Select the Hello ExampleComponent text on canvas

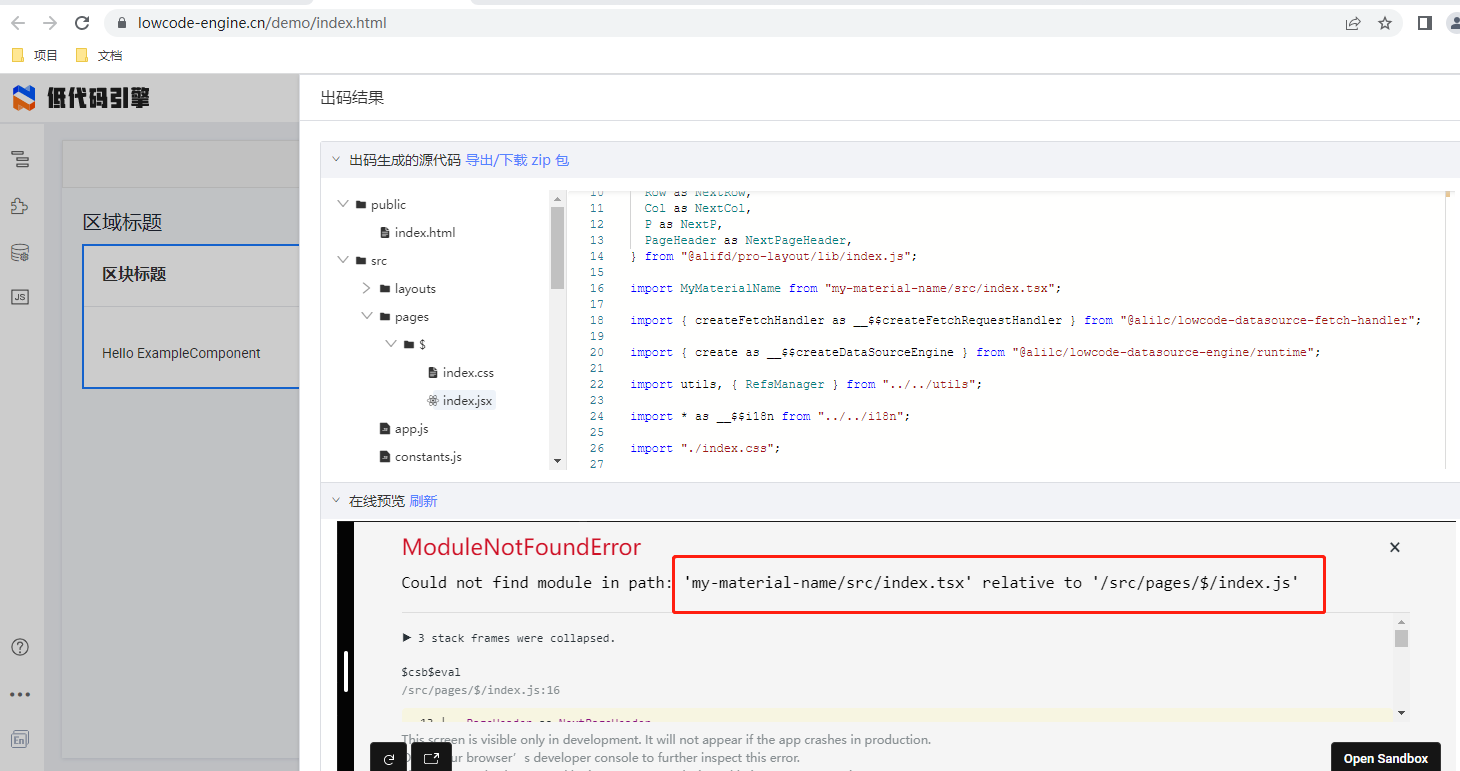click(181, 353)
